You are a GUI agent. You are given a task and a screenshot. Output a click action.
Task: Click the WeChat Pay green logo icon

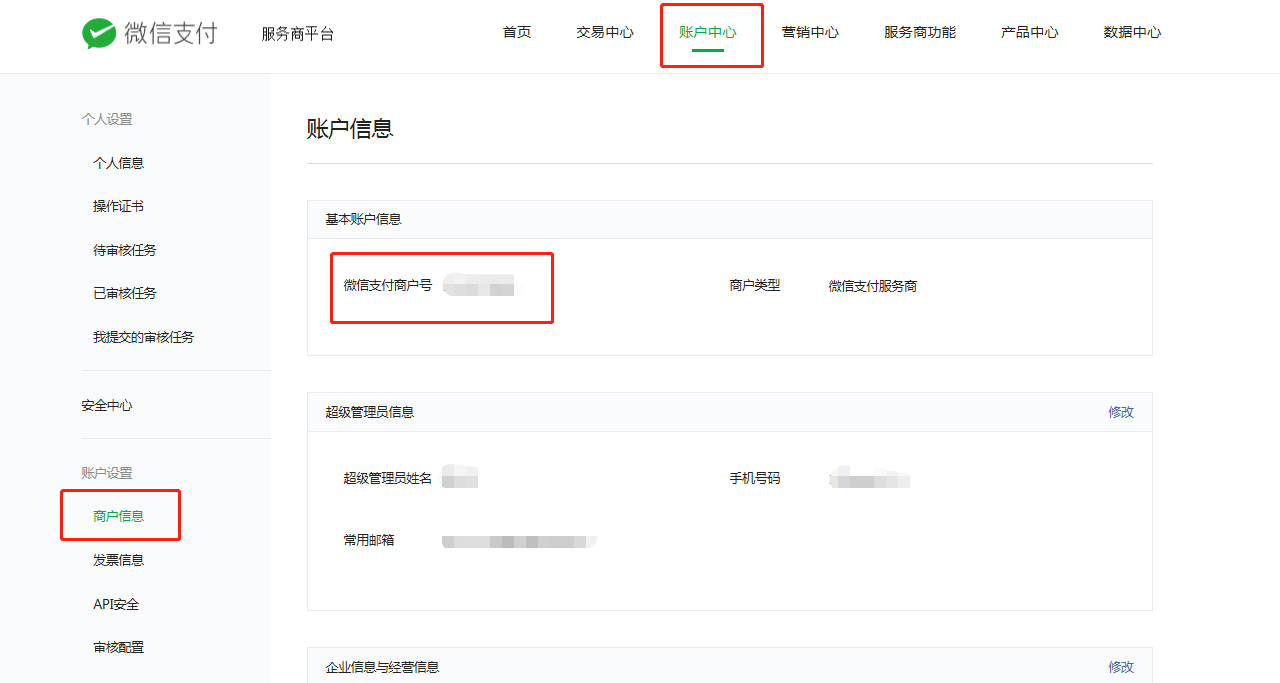[99, 33]
